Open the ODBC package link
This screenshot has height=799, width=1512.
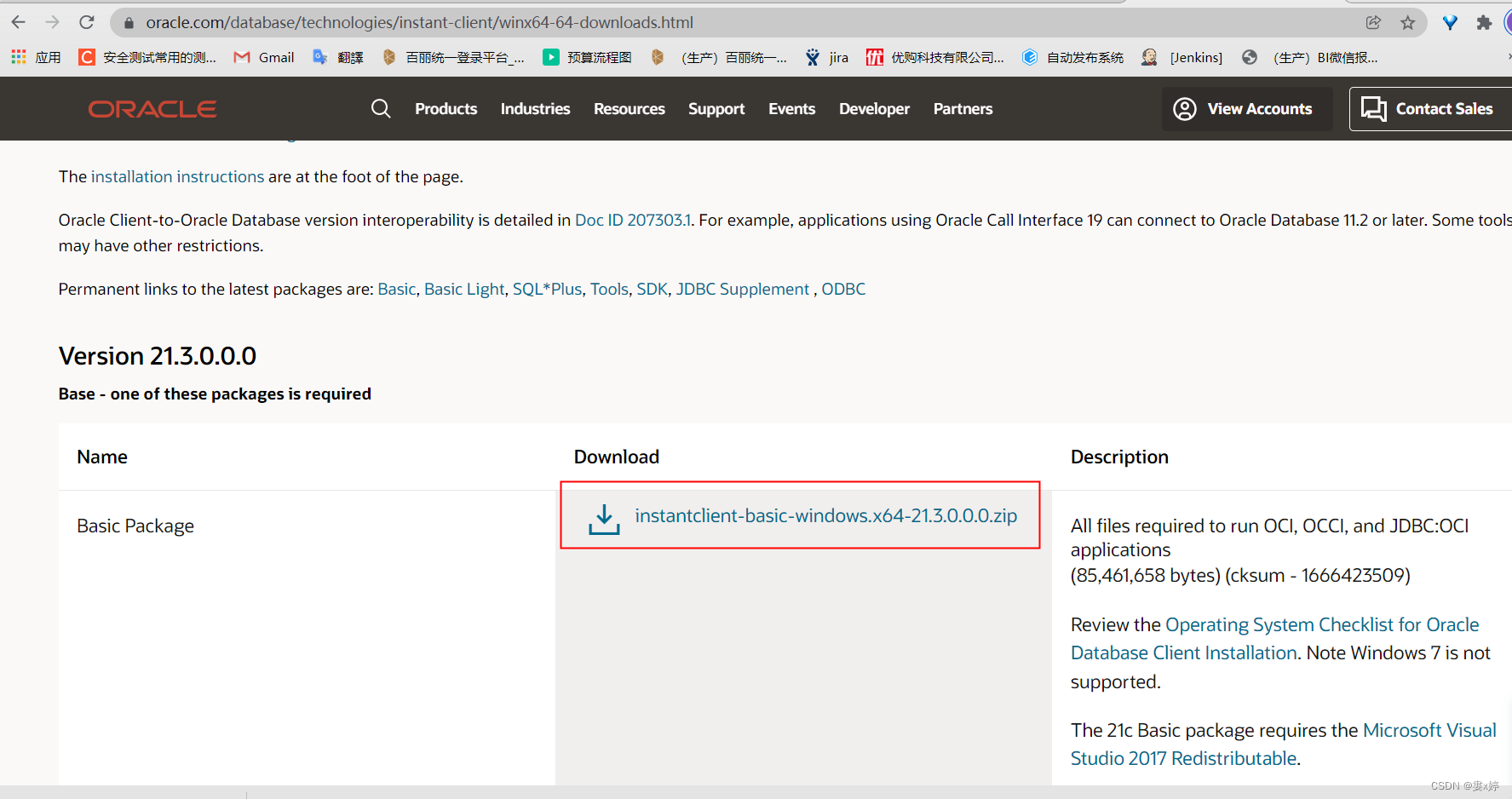click(x=843, y=289)
